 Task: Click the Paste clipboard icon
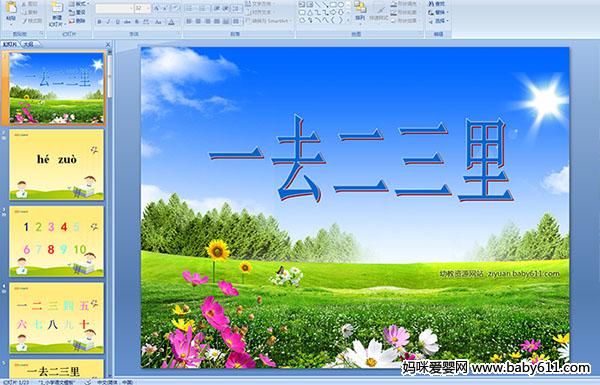click(11, 8)
